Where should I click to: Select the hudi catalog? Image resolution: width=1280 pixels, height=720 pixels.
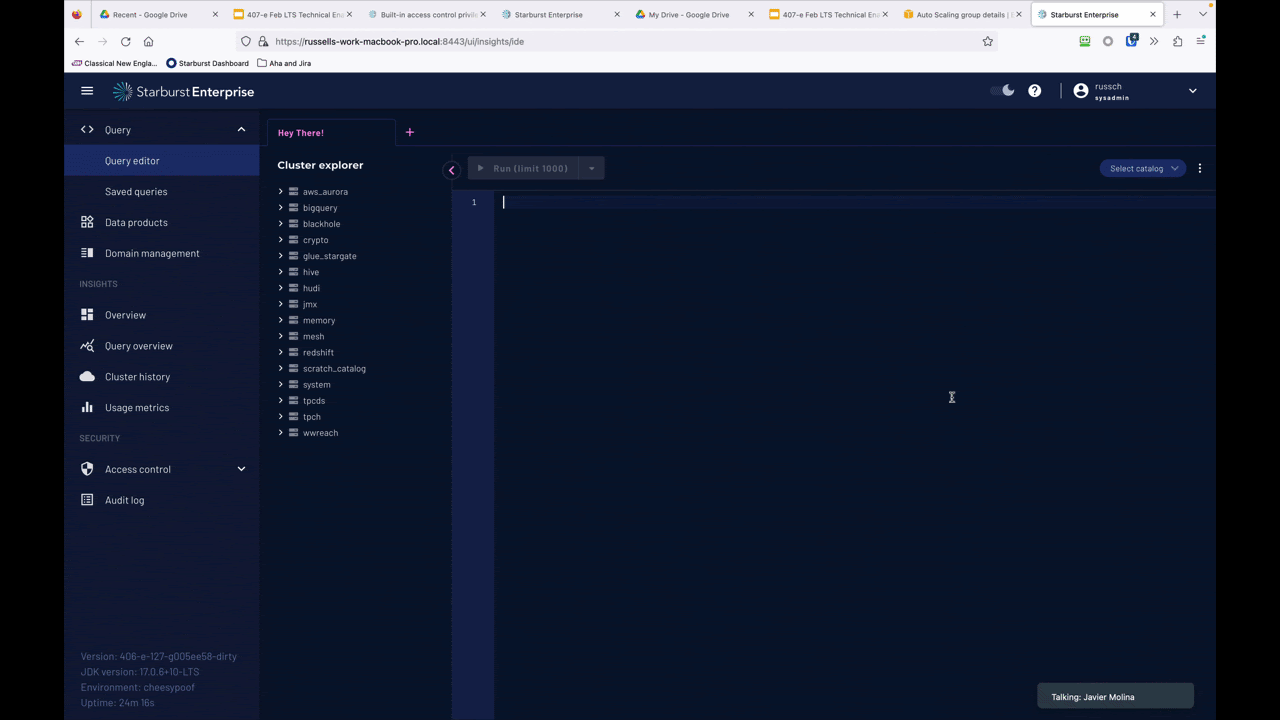311,288
